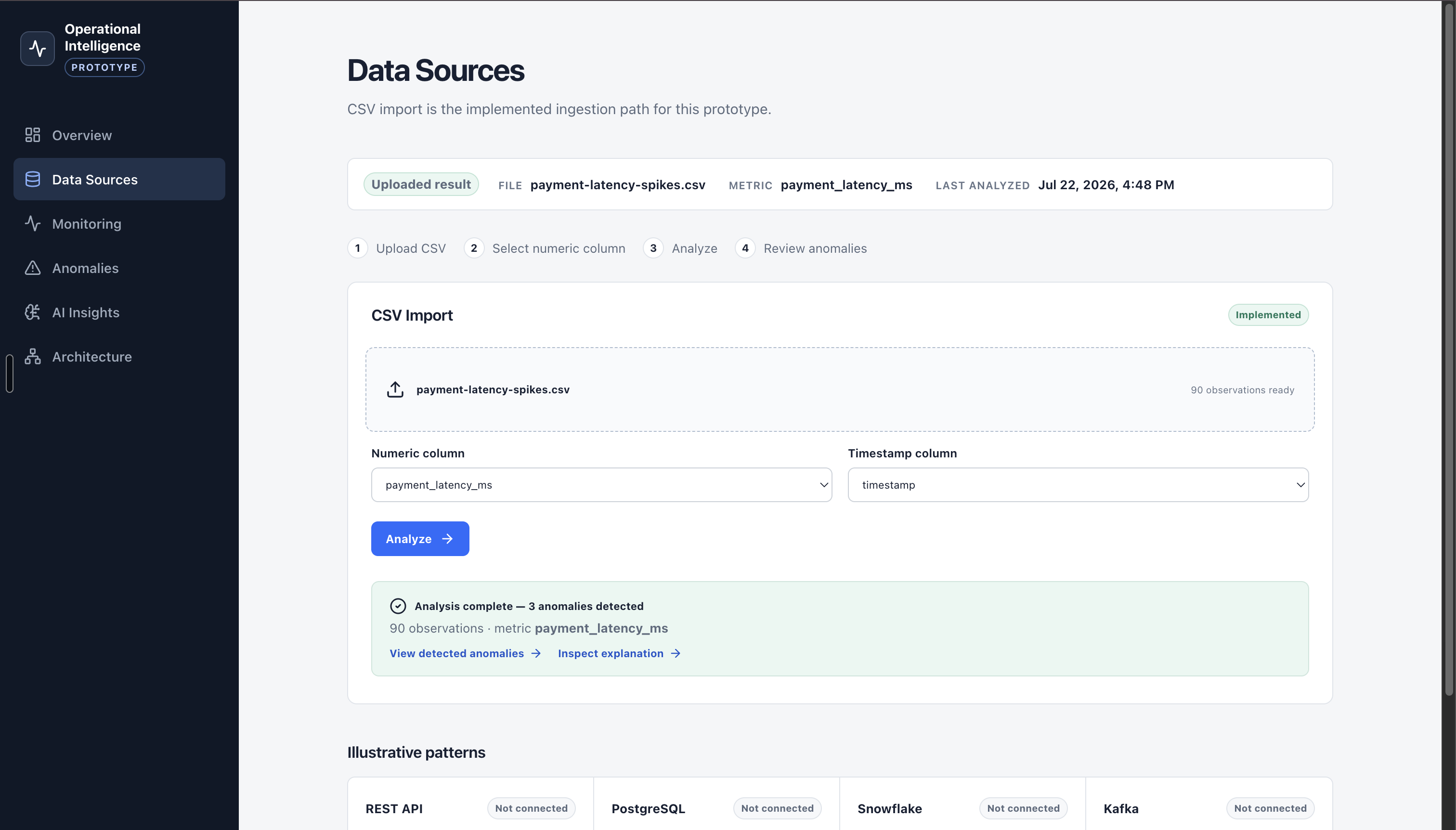Click the Snowflake card title
The height and width of the screenshot is (830, 1456).
pyautogui.click(x=889, y=808)
